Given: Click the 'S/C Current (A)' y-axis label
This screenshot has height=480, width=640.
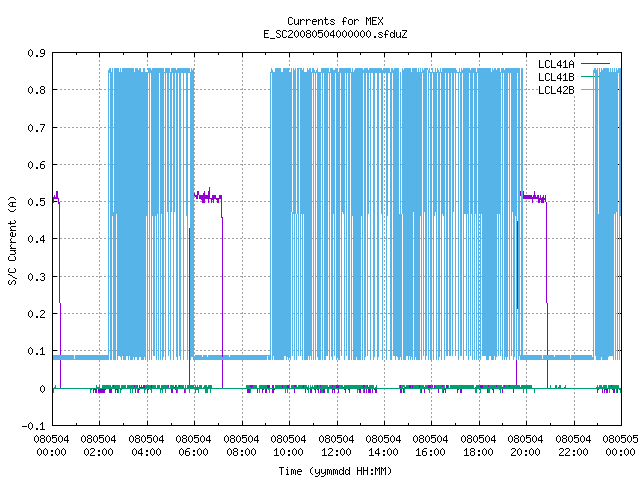Looking at the screenshot, I should point(12,240).
